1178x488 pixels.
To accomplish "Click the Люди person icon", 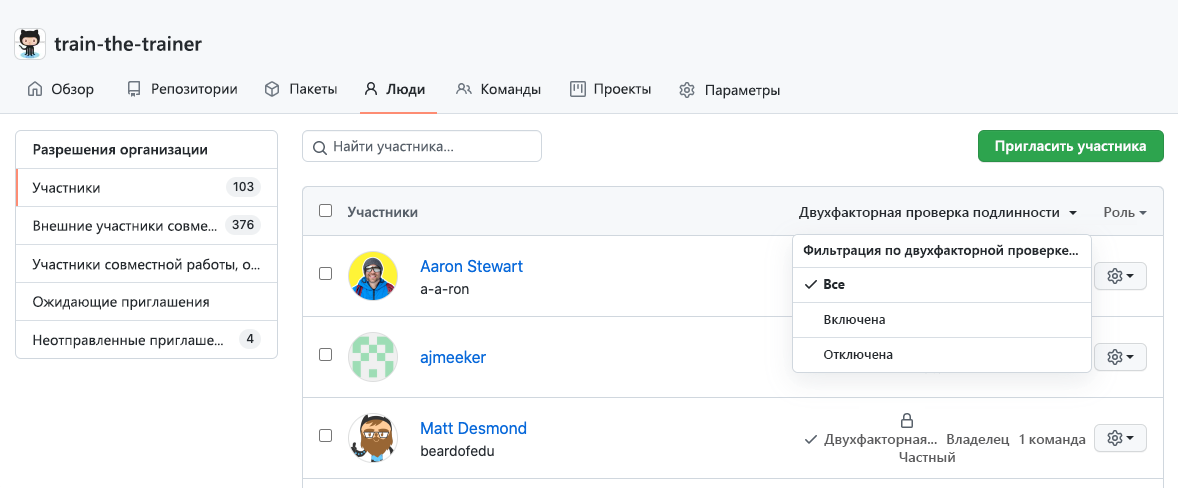I will tap(370, 90).
